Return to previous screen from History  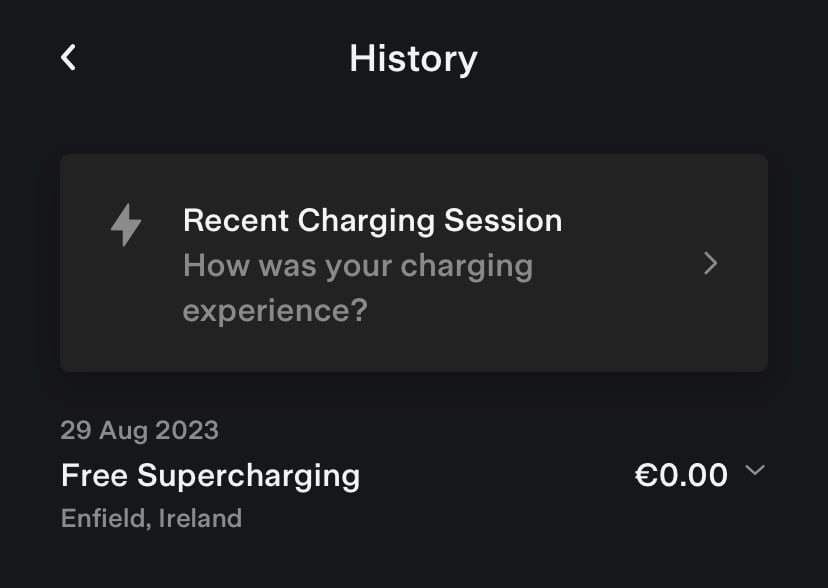pyautogui.click(x=69, y=58)
